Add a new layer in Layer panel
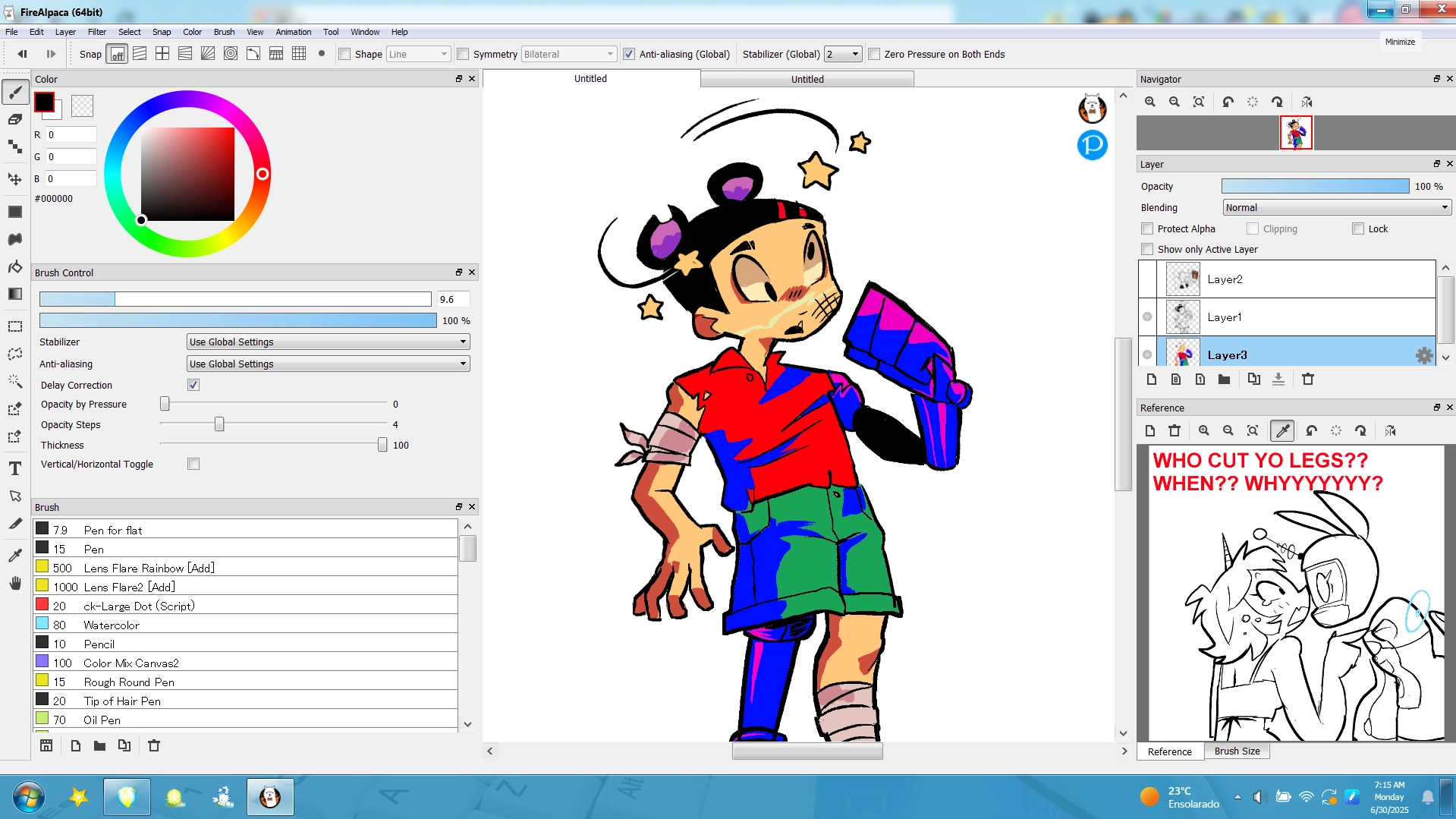1456x819 pixels. click(x=1152, y=380)
